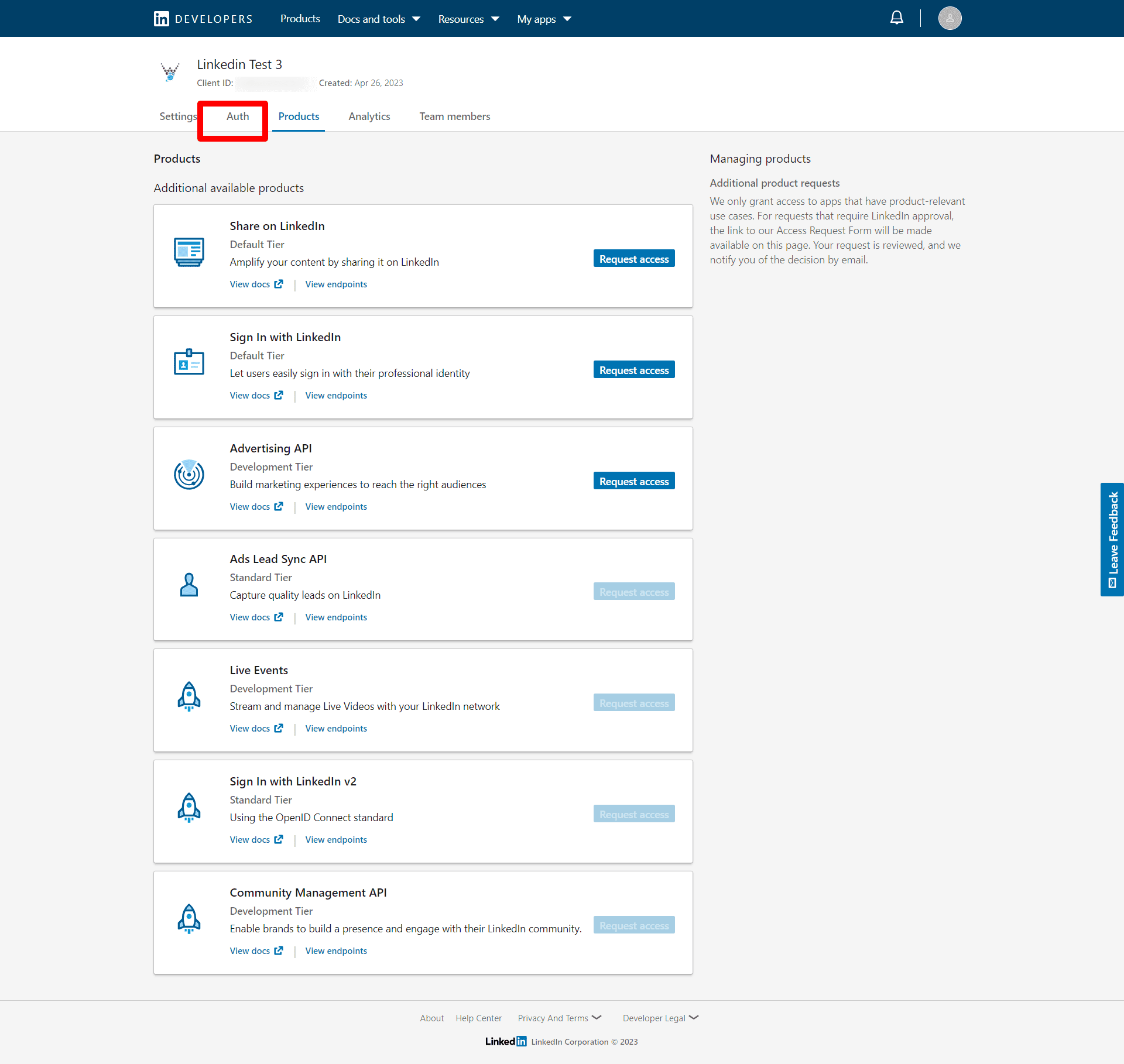Open View docs for Sign In with LinkedIn v2
Viewport: 1124px width, 1064px height.
pyautogui.click(x=256, y=839)
